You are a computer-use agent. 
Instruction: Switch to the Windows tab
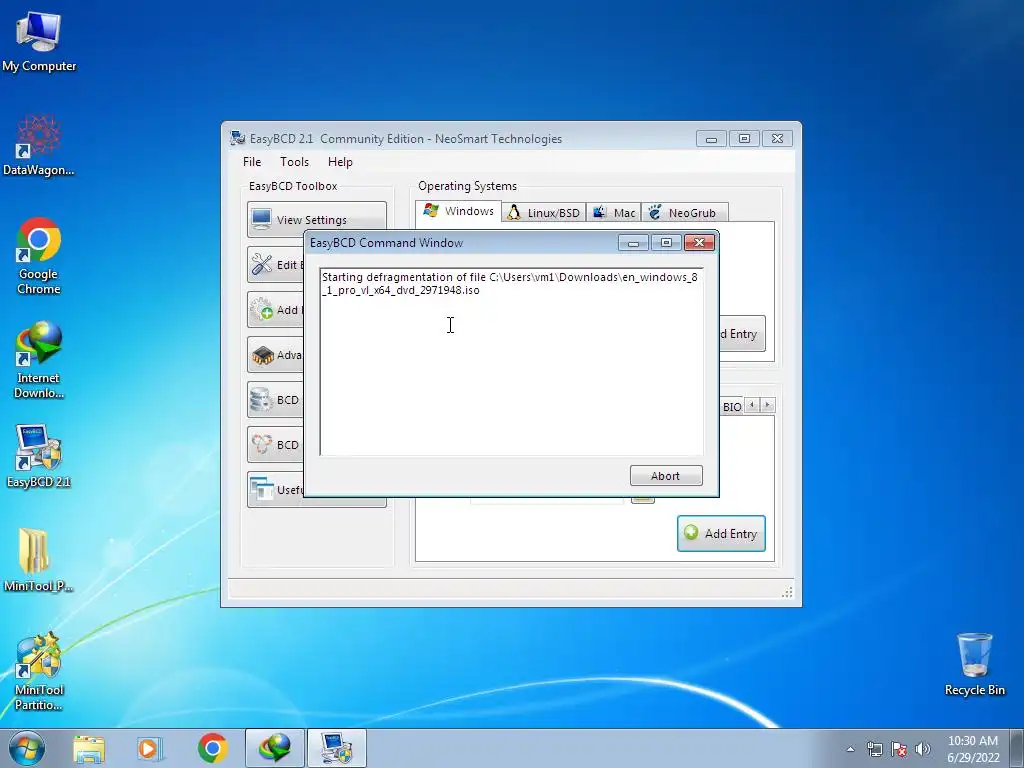[458, 211]
